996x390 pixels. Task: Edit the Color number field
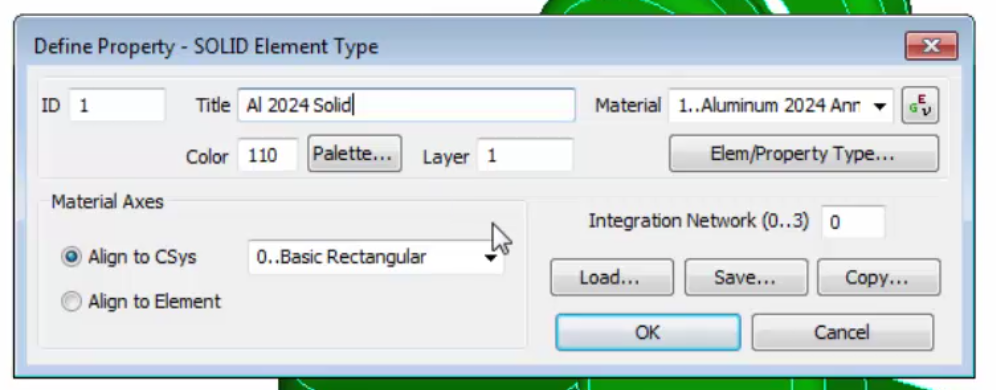[267, 155]
